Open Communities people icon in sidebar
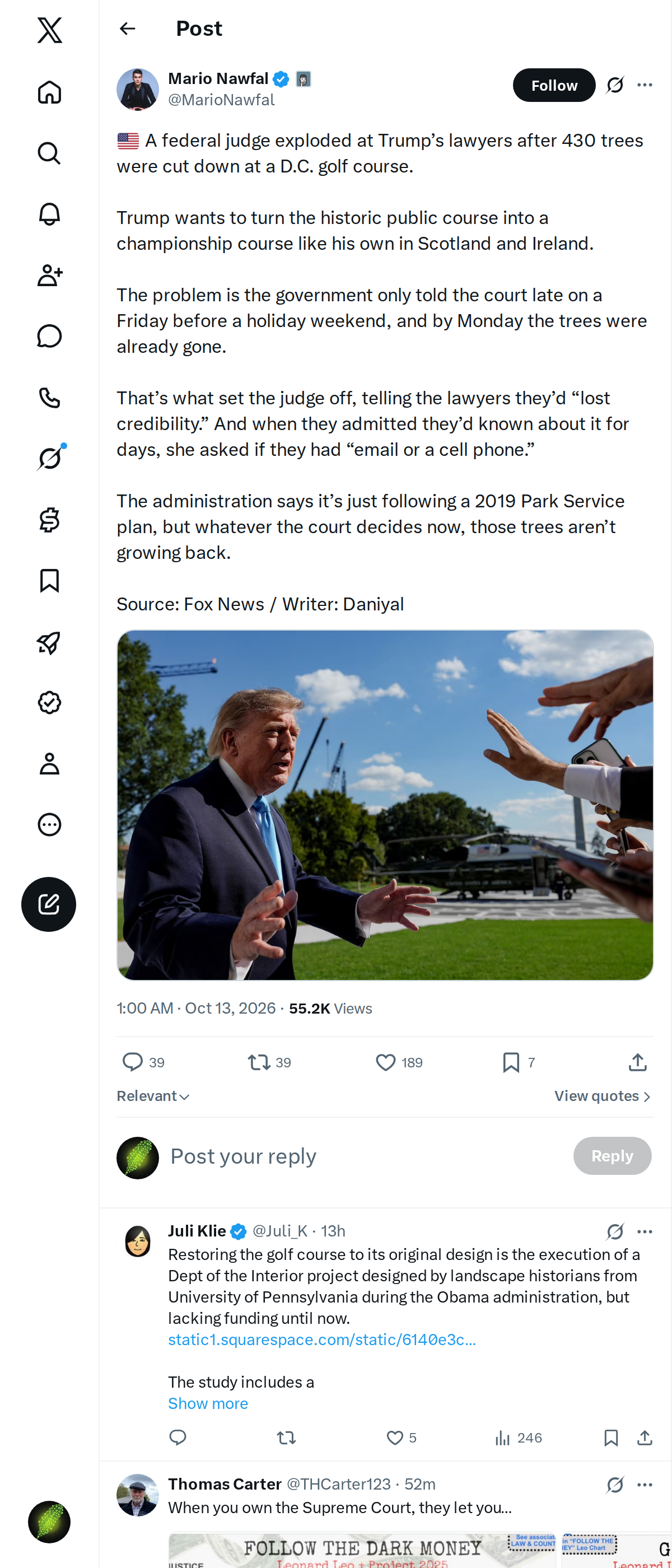Viewport: 672px width, 1568px height. click(49, 275)
